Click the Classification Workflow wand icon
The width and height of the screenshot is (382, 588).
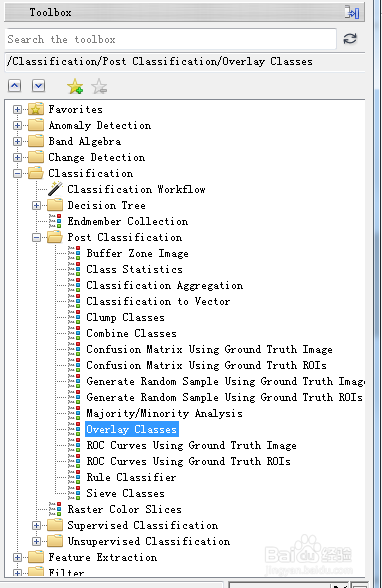click(55, 189)
